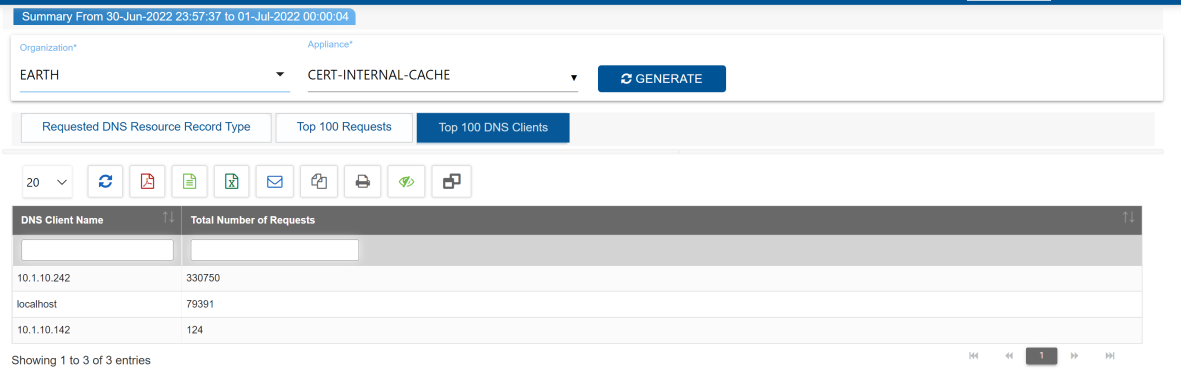
Task: Open the Appliance dropdown CERT-INTERNAL-CACHE
Action: point(442,76)
